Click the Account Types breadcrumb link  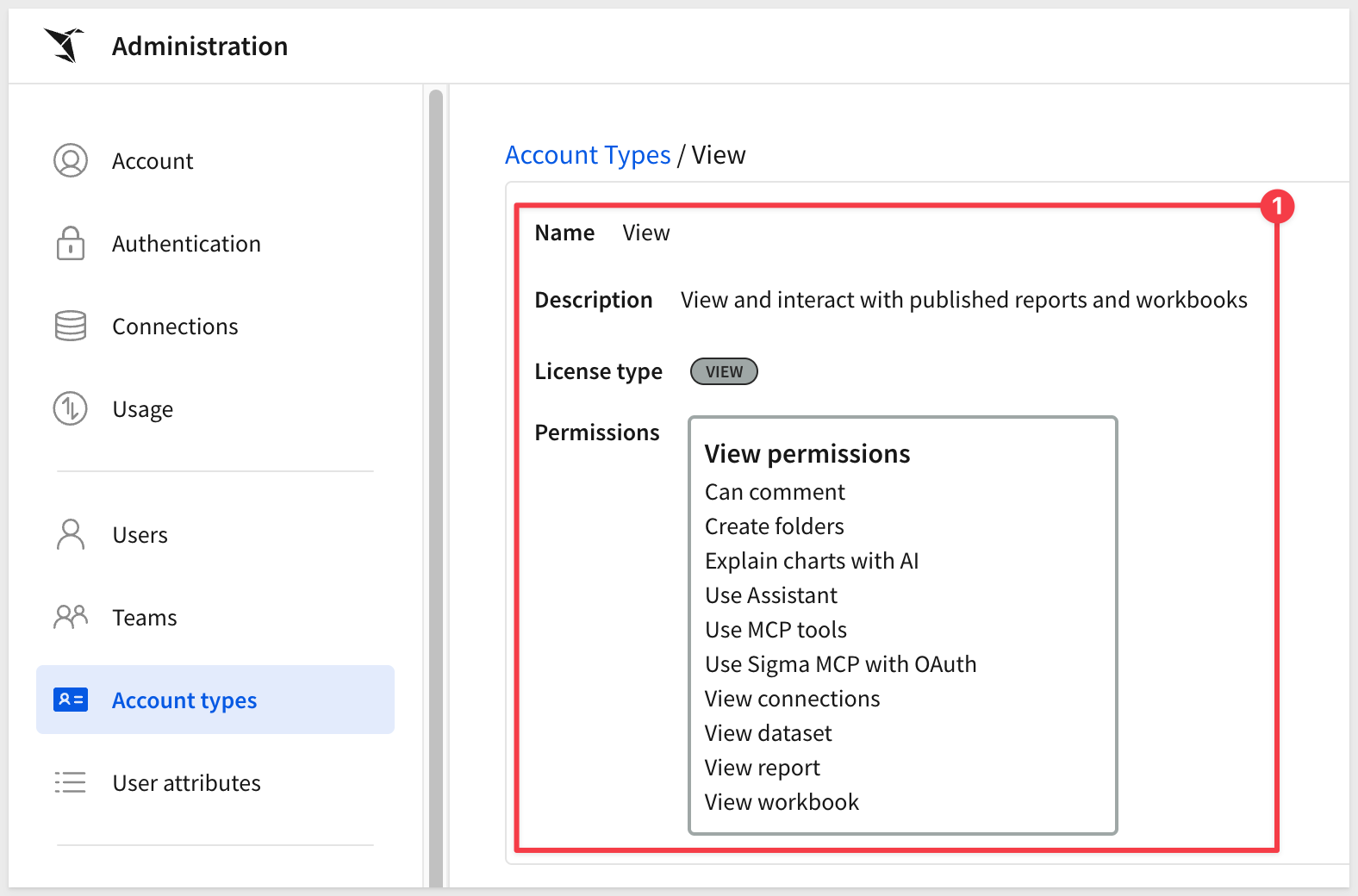coord(588,155)
